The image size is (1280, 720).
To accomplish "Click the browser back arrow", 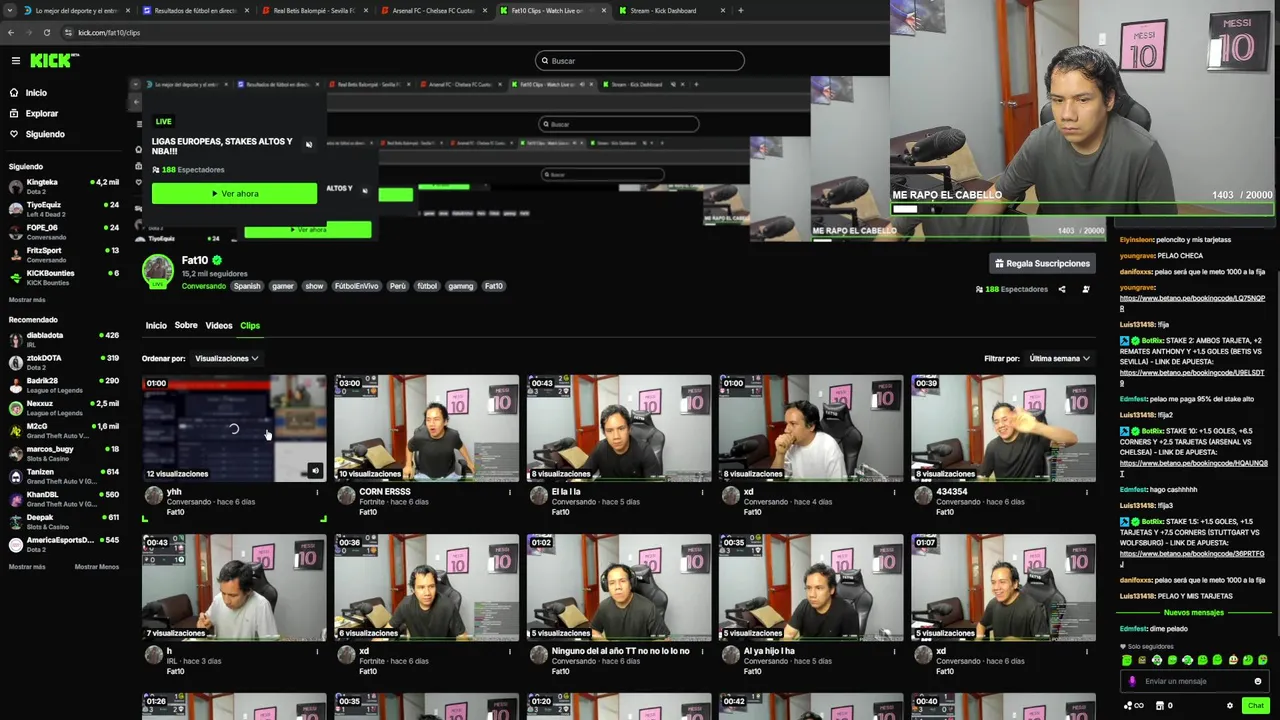I will pos(11,32).
